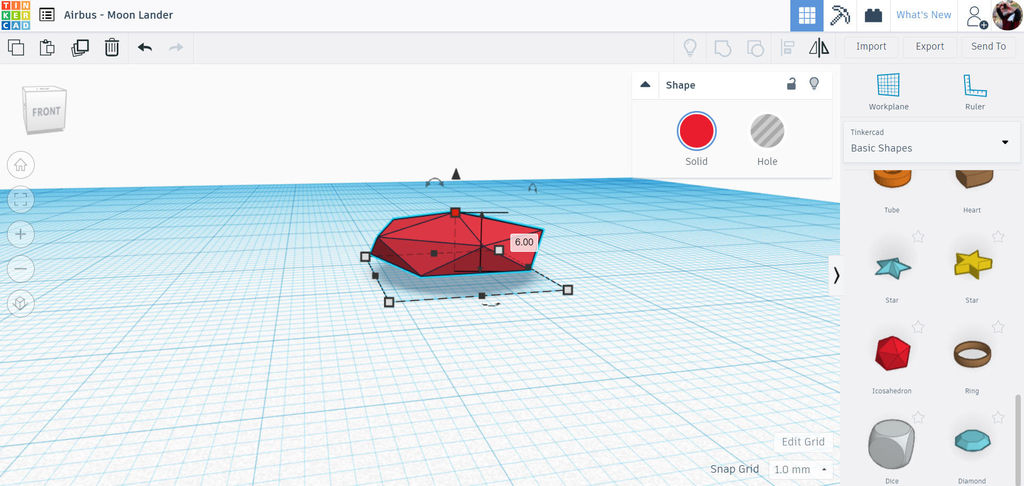Favorite the yellow Star shape

pyautogui.click(x=998, y=236)
